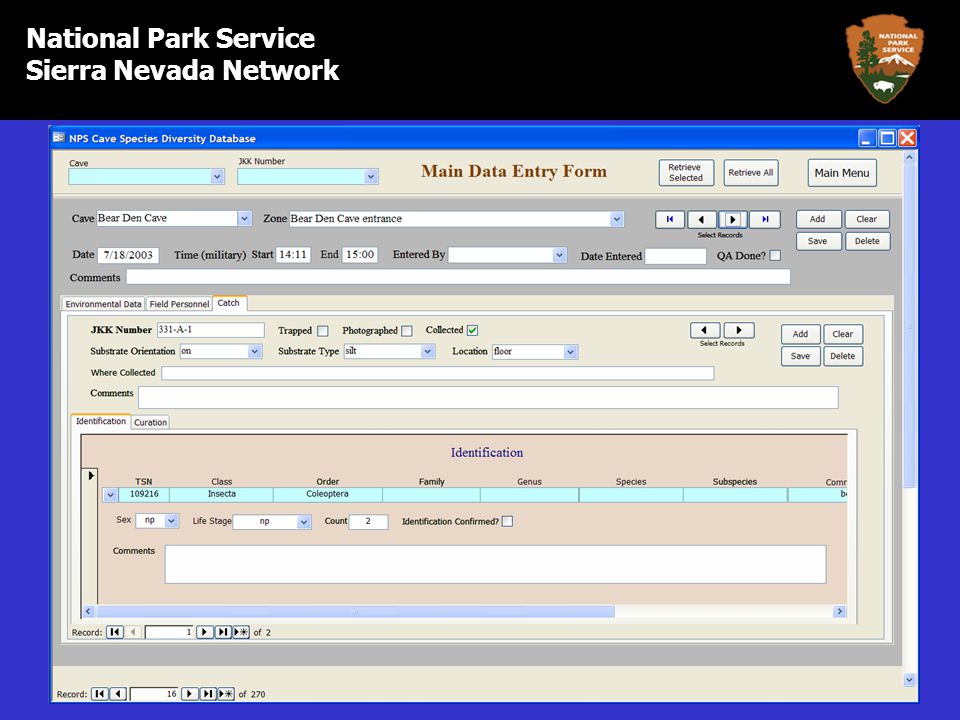Click the NPS Cave Species Diversity Database window icon
The image size is (960, 720).
click(x=59, y=138)
